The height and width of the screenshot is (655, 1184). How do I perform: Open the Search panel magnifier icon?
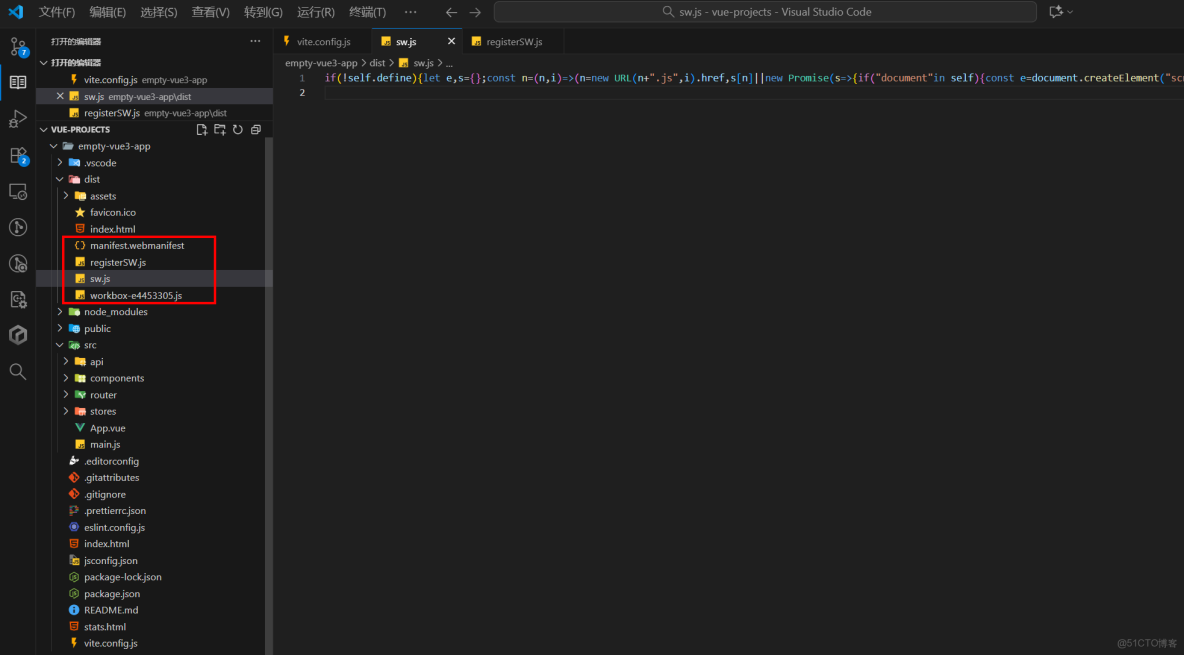(x=17, y=371)
